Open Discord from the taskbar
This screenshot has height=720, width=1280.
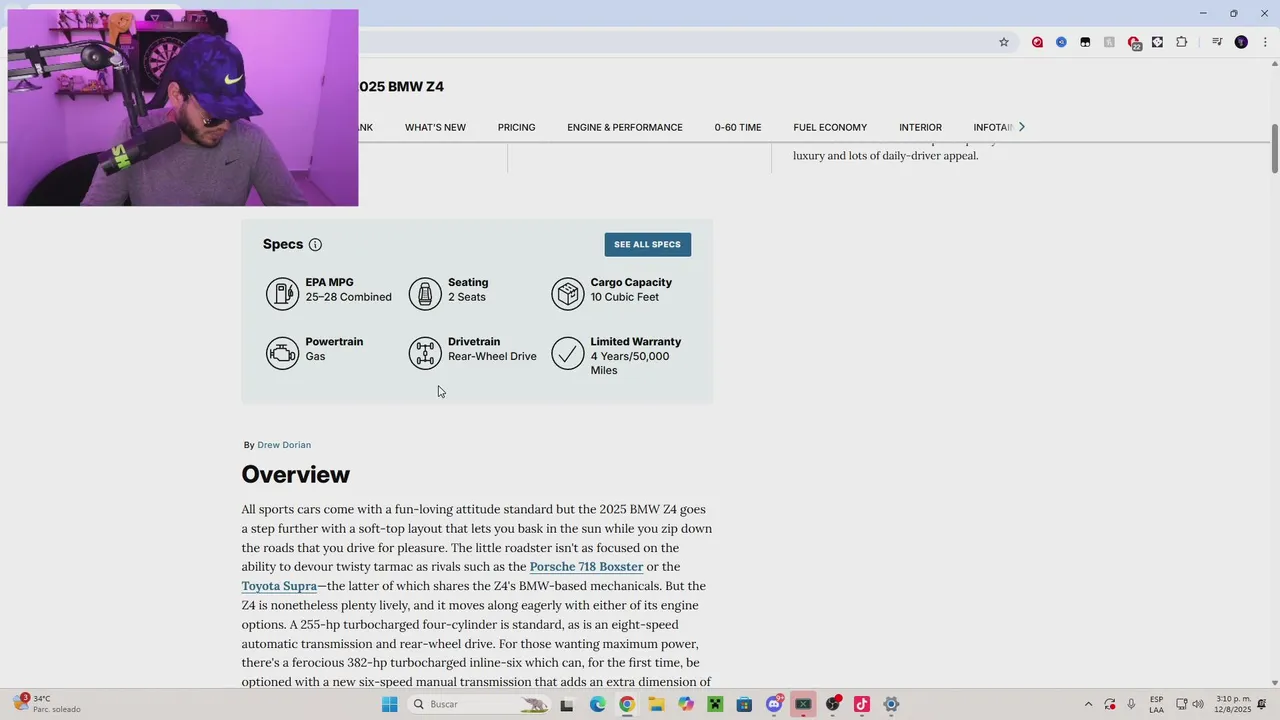[x=774, y=704]
